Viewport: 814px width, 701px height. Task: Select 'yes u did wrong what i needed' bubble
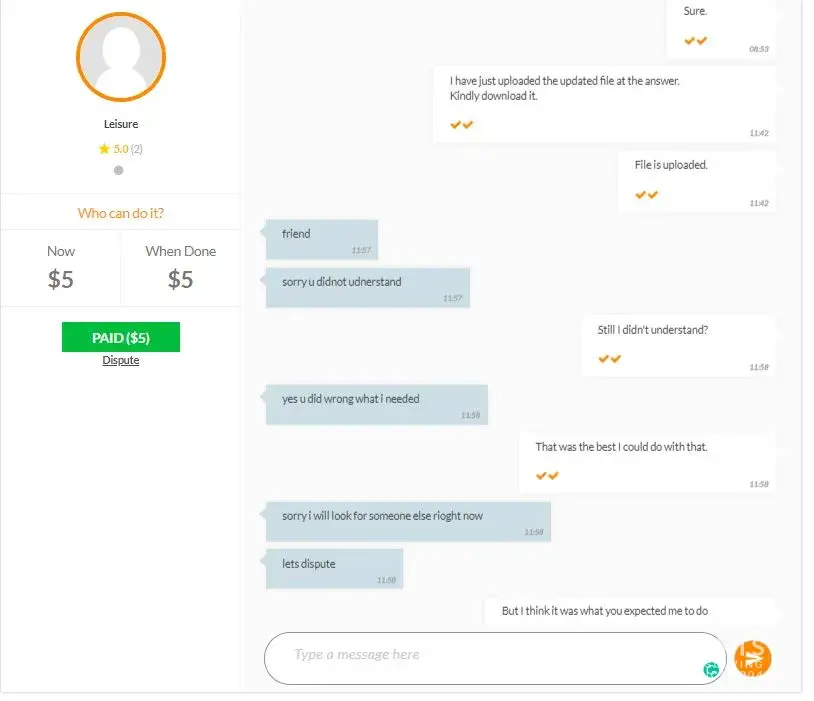tap(377, 405)
